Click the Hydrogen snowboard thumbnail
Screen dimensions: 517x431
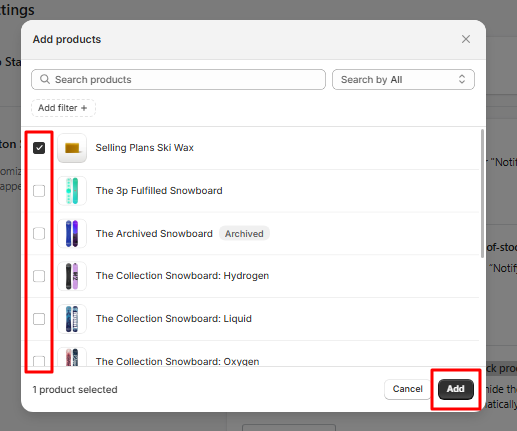pyautogui.click(x=72, y=276)
